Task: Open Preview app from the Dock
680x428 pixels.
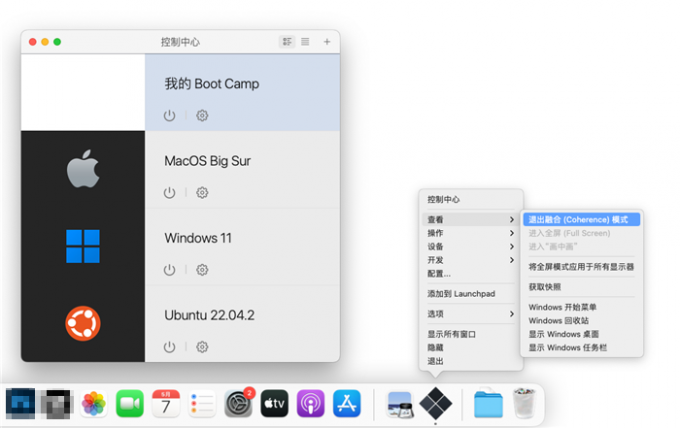Action: pyautogui.click(x=400, y=404)
